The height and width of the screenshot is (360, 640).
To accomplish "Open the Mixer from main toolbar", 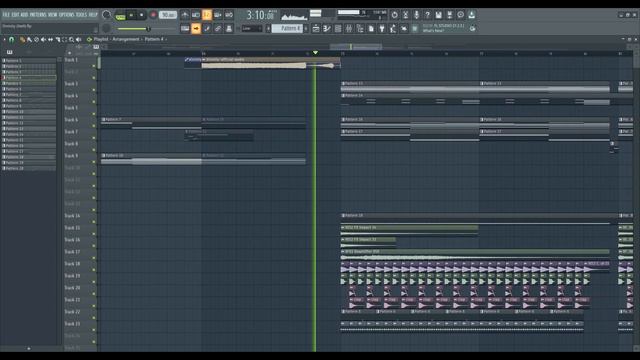I will 349,29.
